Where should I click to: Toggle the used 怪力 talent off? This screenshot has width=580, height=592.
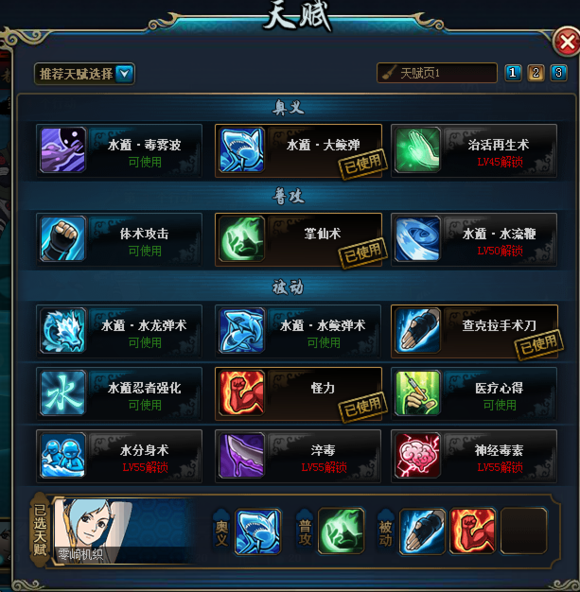point(299,393)
